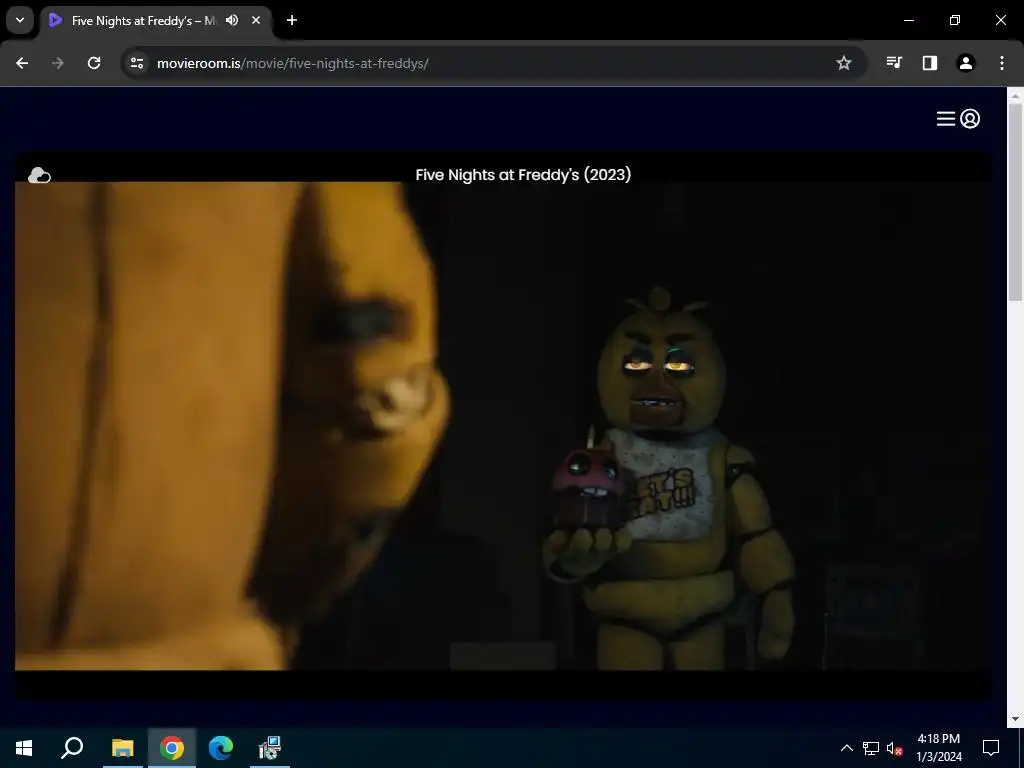Viewport: 1024px width, 768px height.
Task: Click the movie video player frame
Action: tap(503, 426)
